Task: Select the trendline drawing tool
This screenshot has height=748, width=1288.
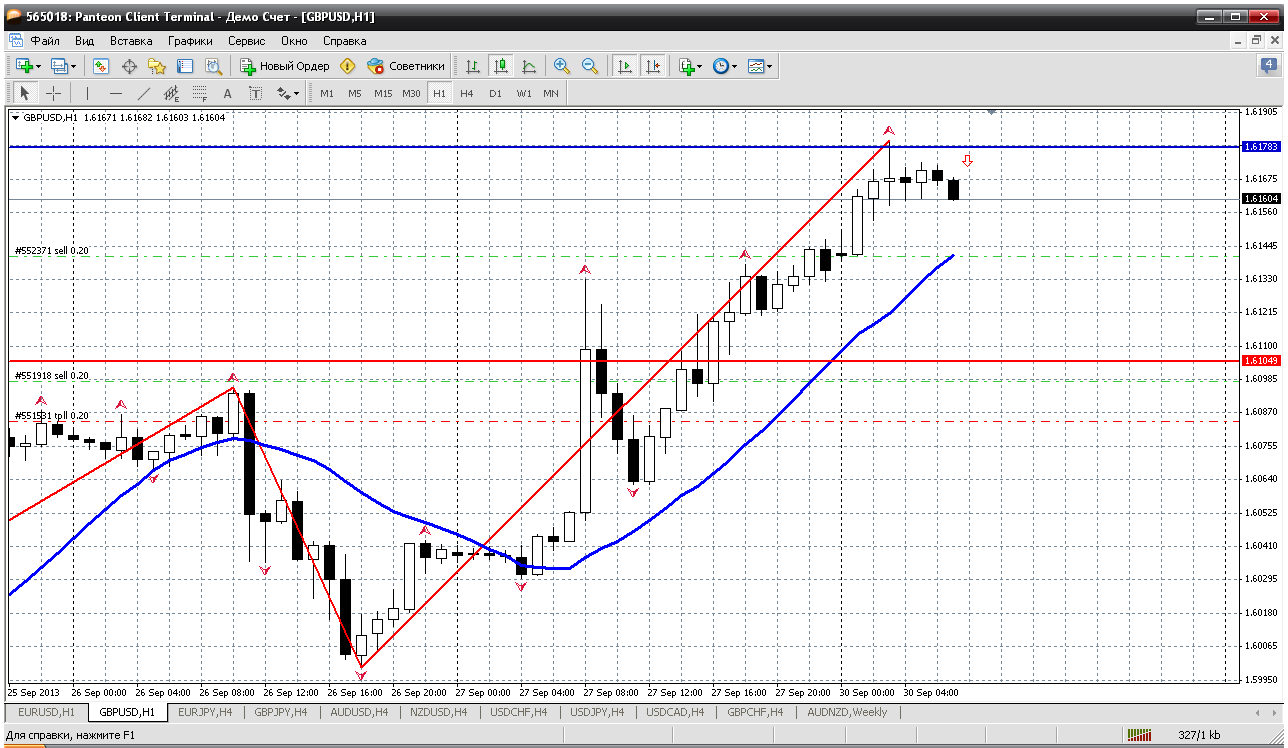Action: (143, 93)
